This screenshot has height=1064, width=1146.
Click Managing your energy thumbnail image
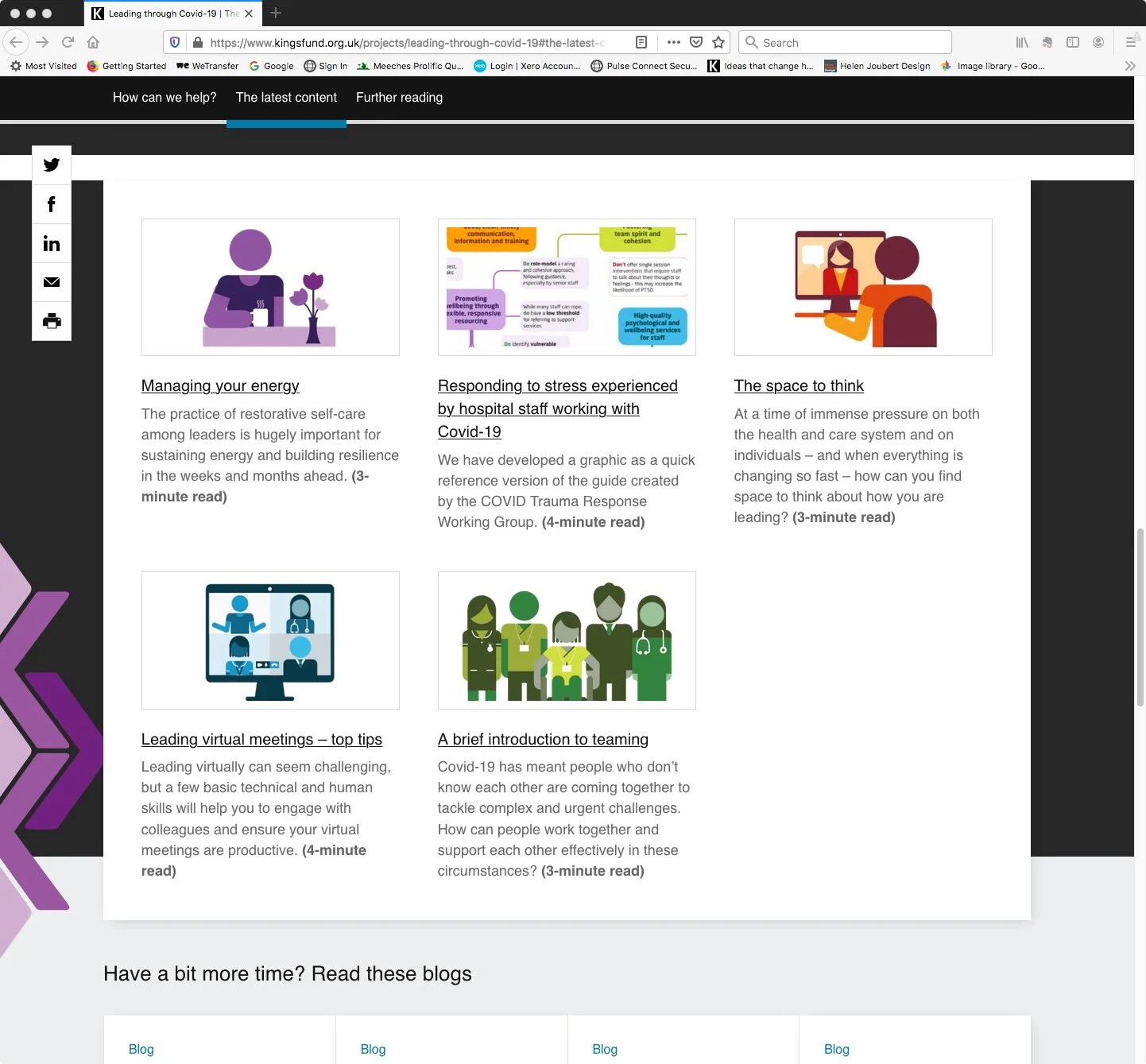pos(270,287)
